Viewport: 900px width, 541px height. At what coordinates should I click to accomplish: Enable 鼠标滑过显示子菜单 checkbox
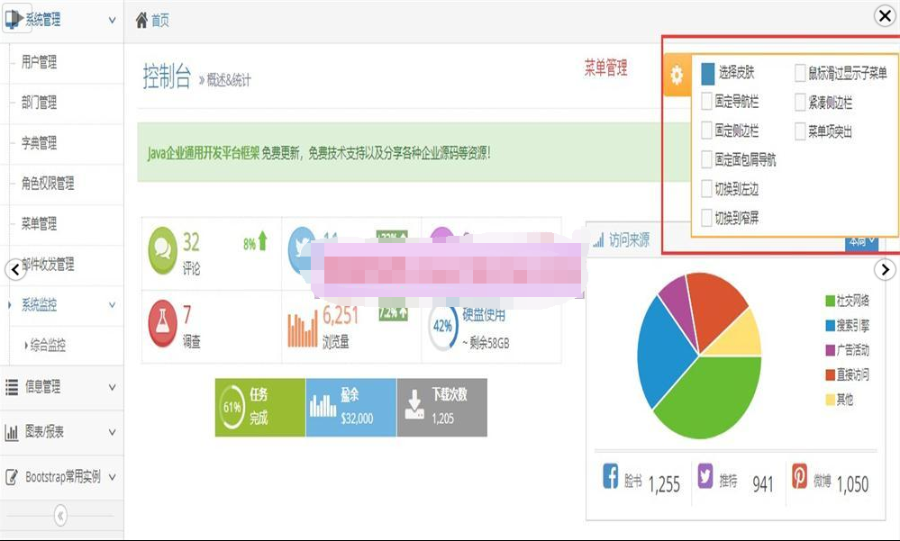pos(800,73)
